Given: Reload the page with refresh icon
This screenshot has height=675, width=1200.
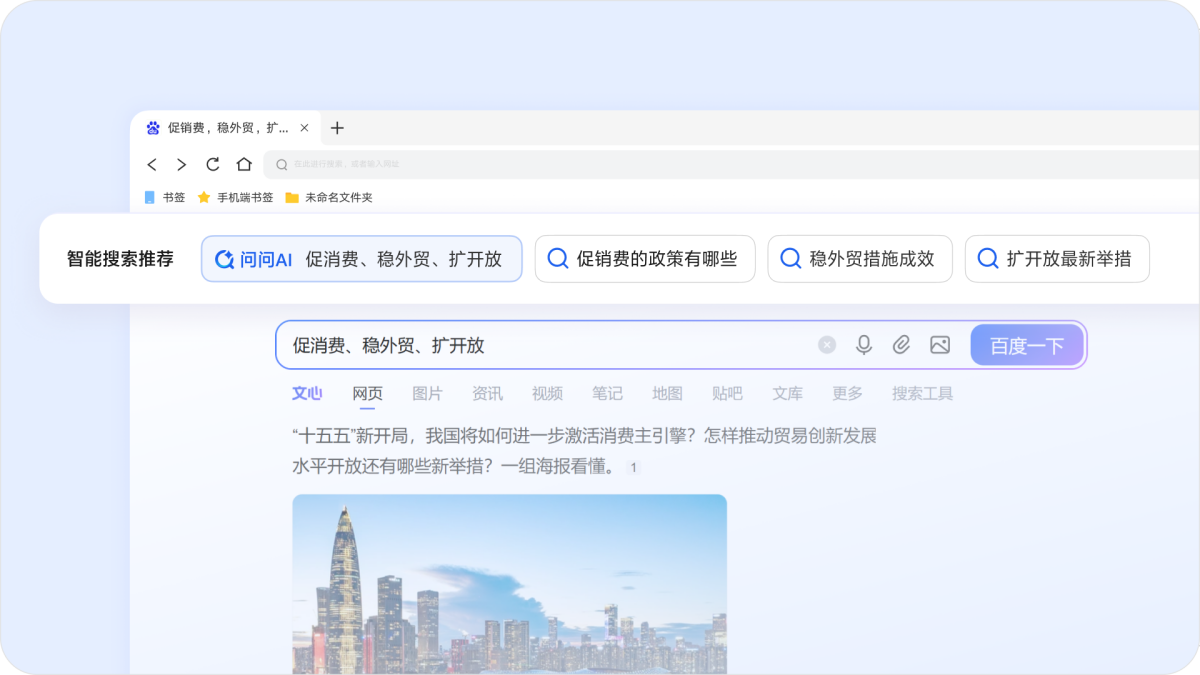Looking at the screenshot, I should tap(212, 164).
